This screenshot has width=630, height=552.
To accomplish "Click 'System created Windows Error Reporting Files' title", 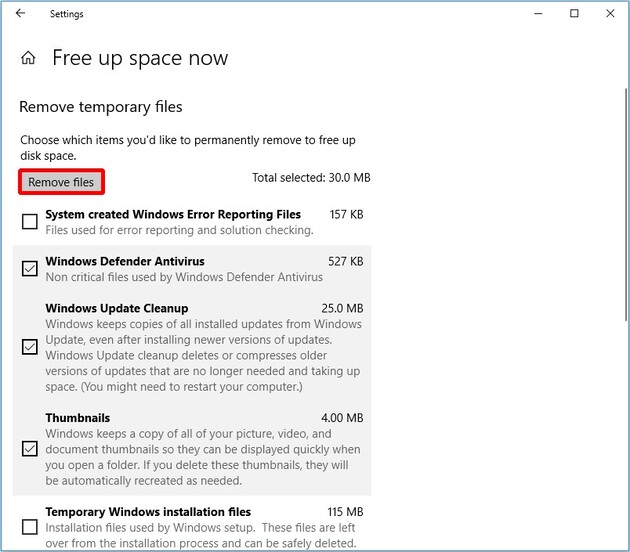I will coord(173,215).
